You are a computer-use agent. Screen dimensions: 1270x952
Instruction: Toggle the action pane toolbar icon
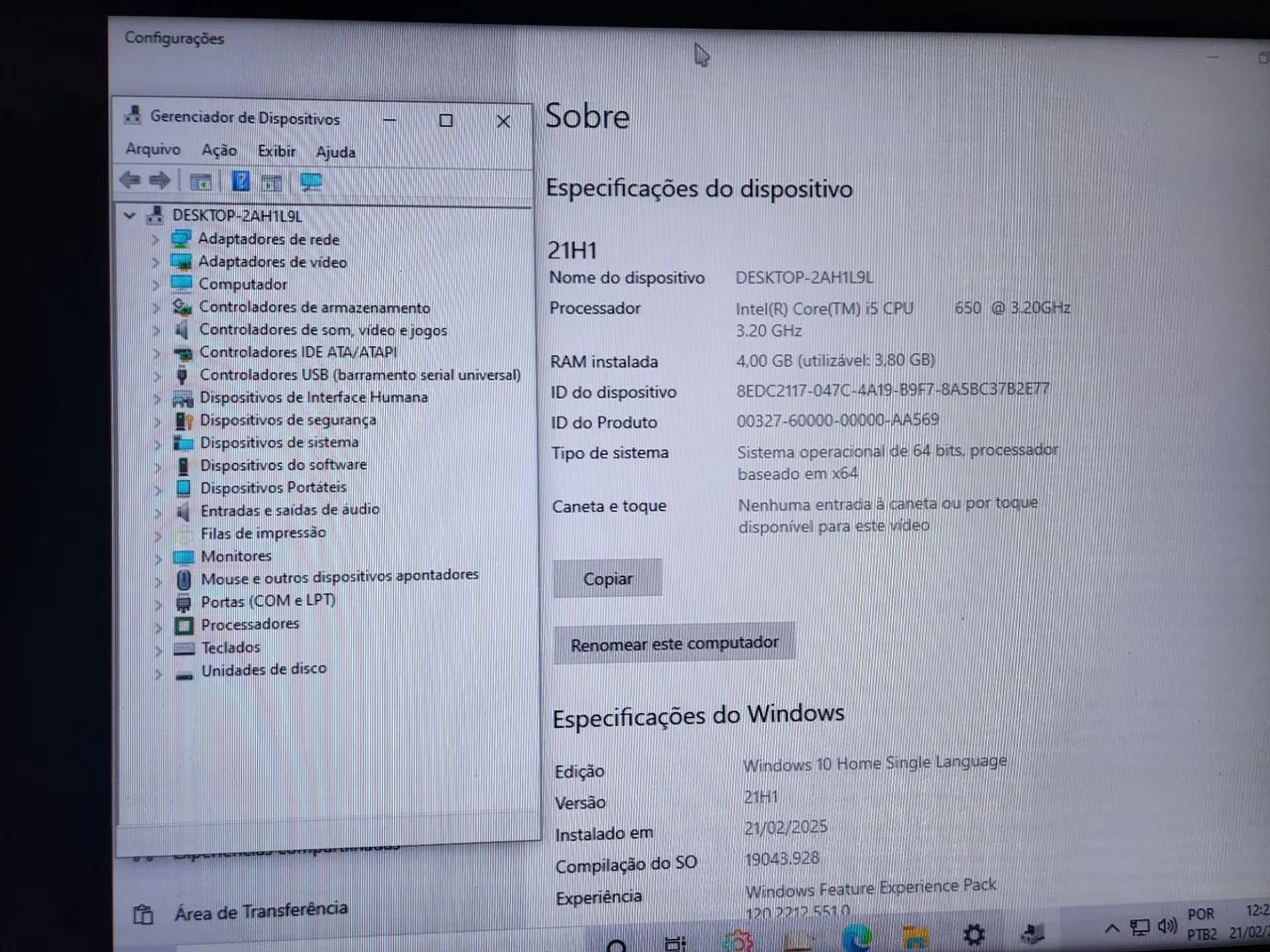point(272,182)
